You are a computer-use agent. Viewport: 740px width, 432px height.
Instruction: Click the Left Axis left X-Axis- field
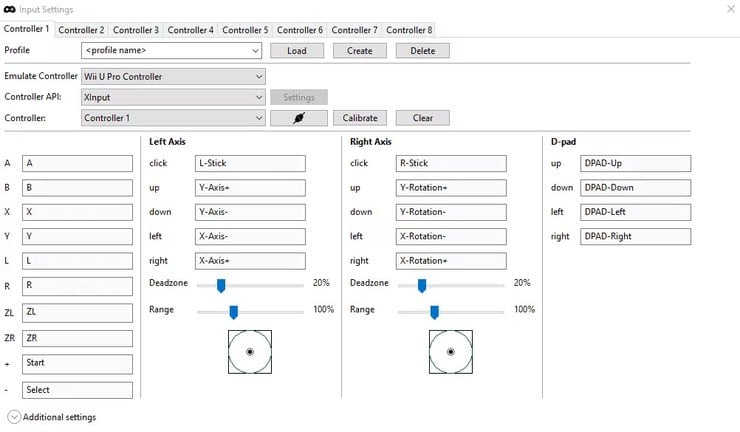(250, 237)
